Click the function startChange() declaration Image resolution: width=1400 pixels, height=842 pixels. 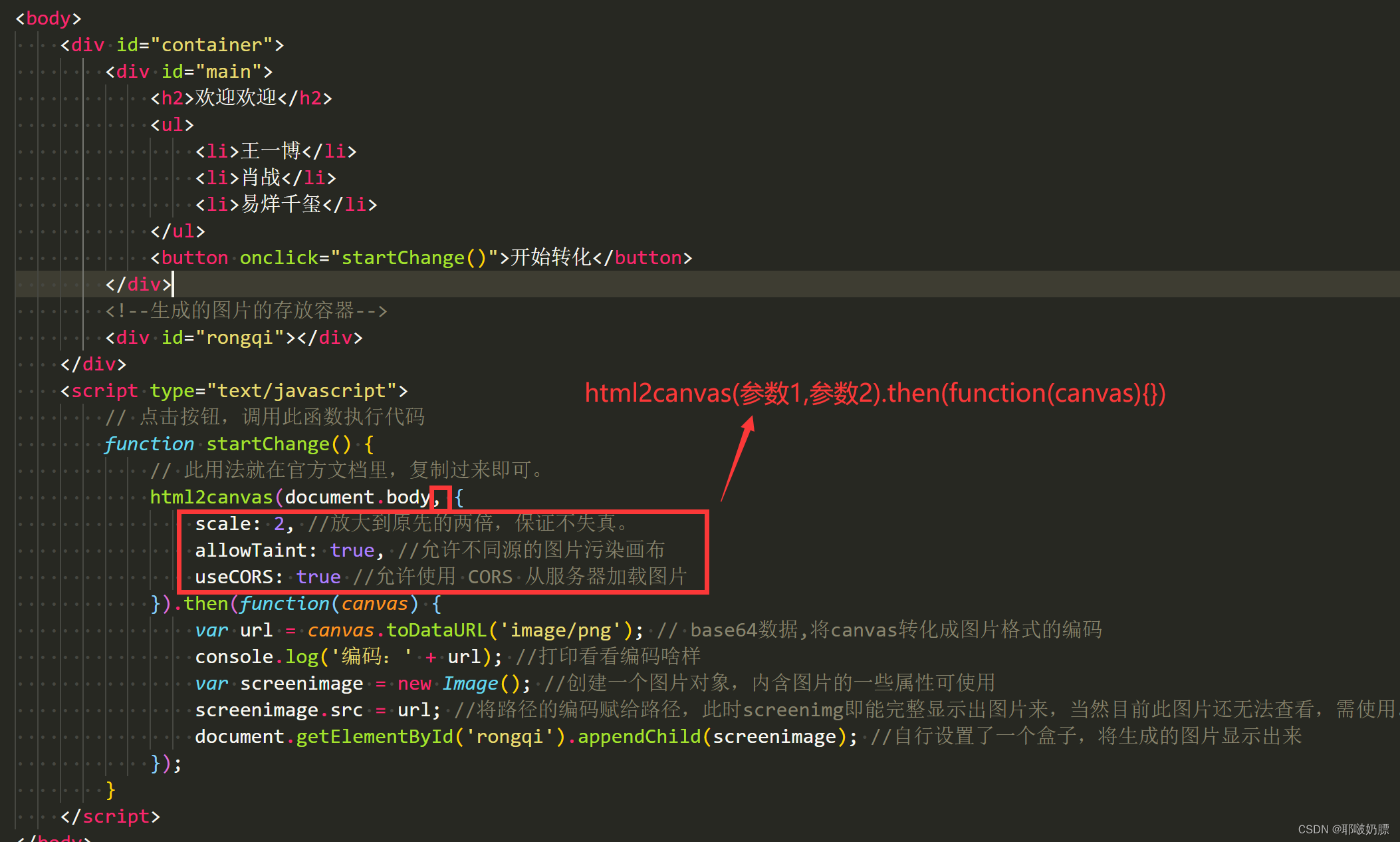click(x=239, y=444)
